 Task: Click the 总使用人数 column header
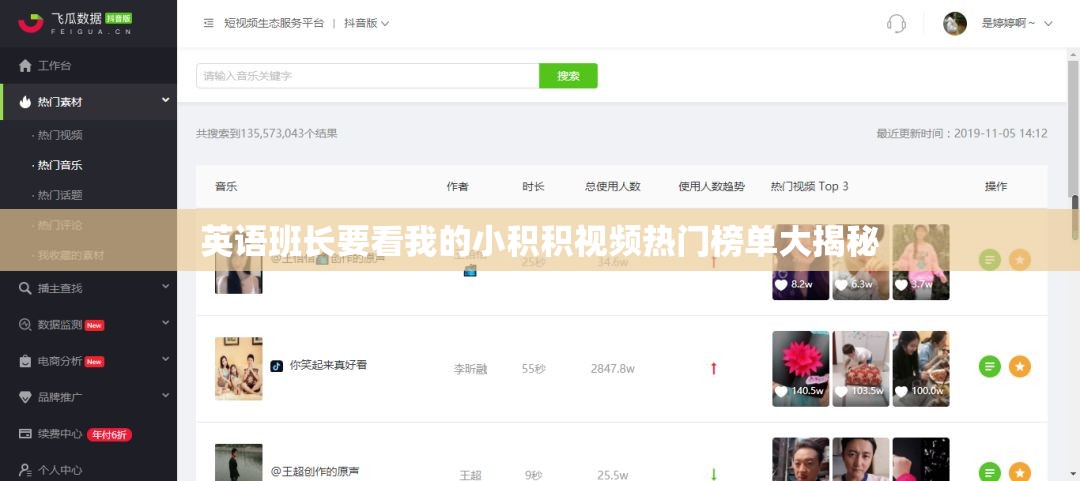click(x=613, y=186)
